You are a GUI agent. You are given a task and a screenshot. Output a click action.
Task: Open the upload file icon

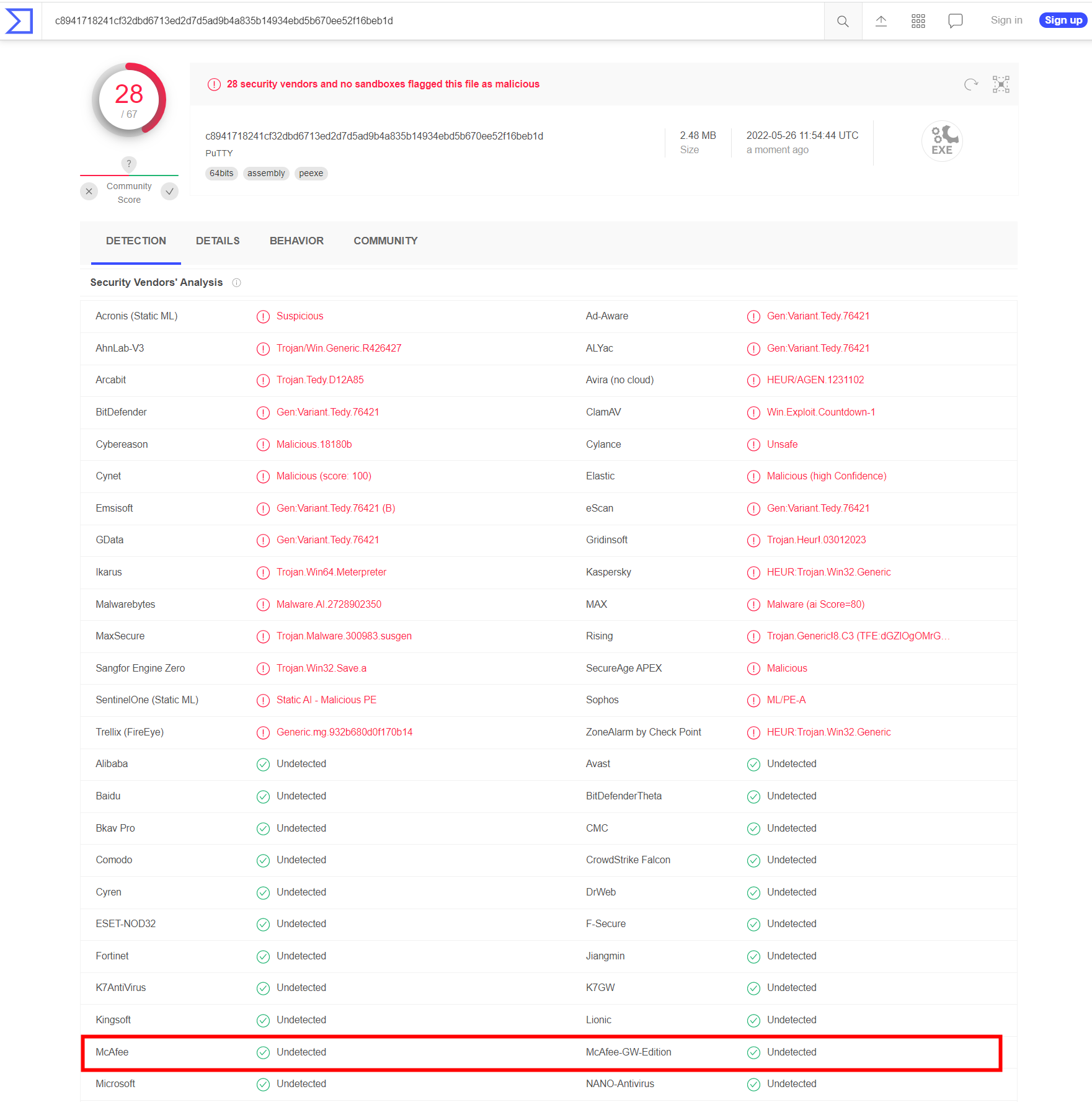881,21
